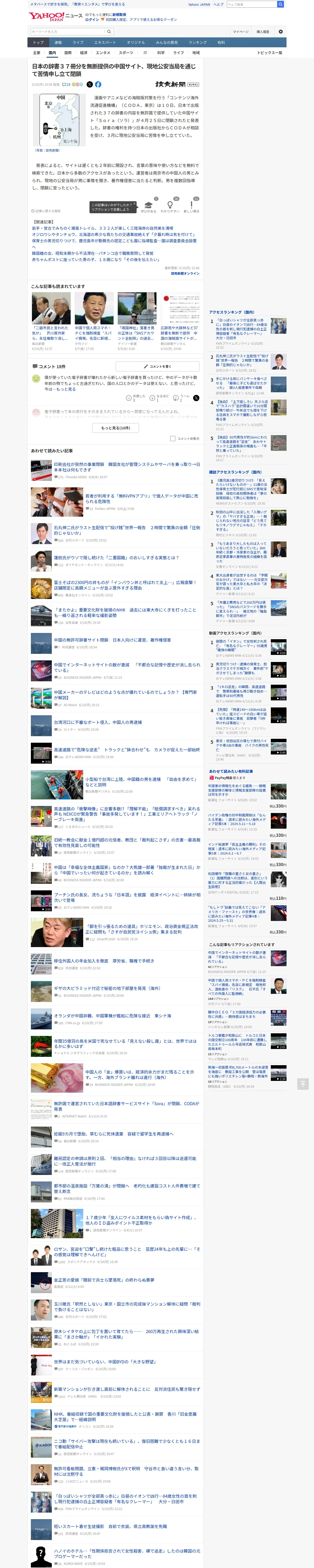Share article on X
Viewport: 314px width, 1568px height.
90,85
